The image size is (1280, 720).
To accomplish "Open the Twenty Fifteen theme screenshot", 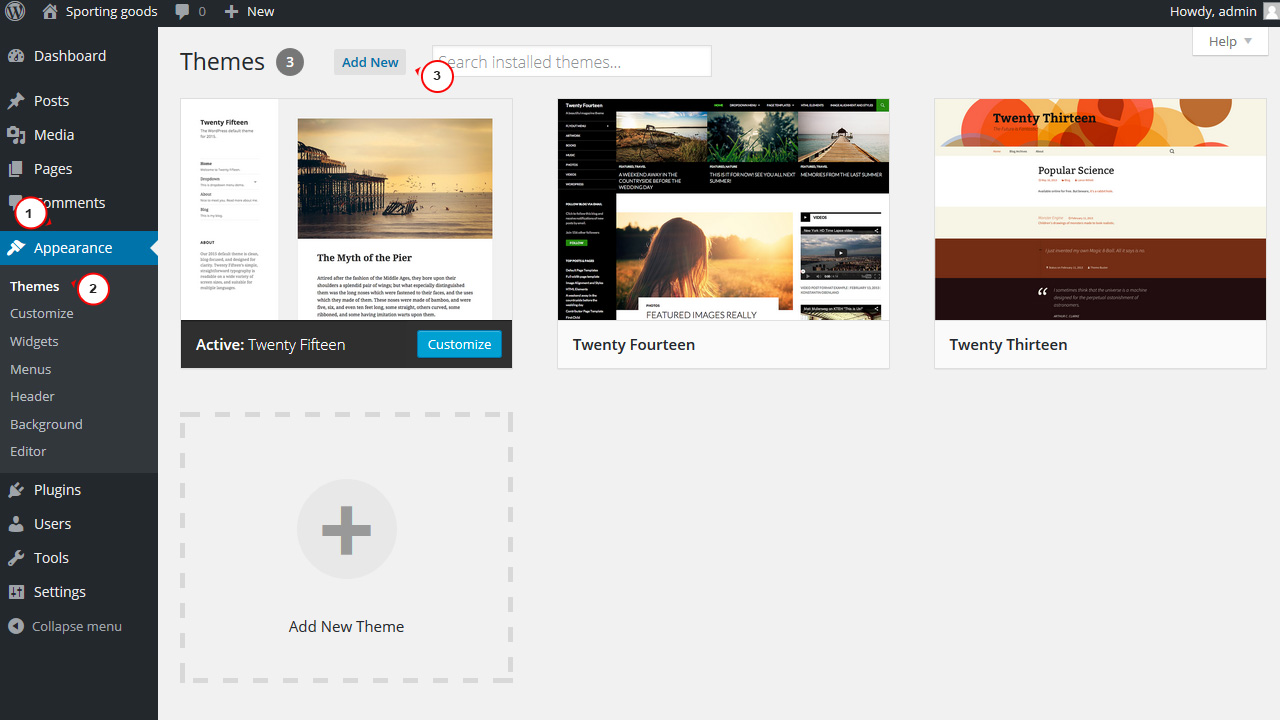I will (346, 209).
